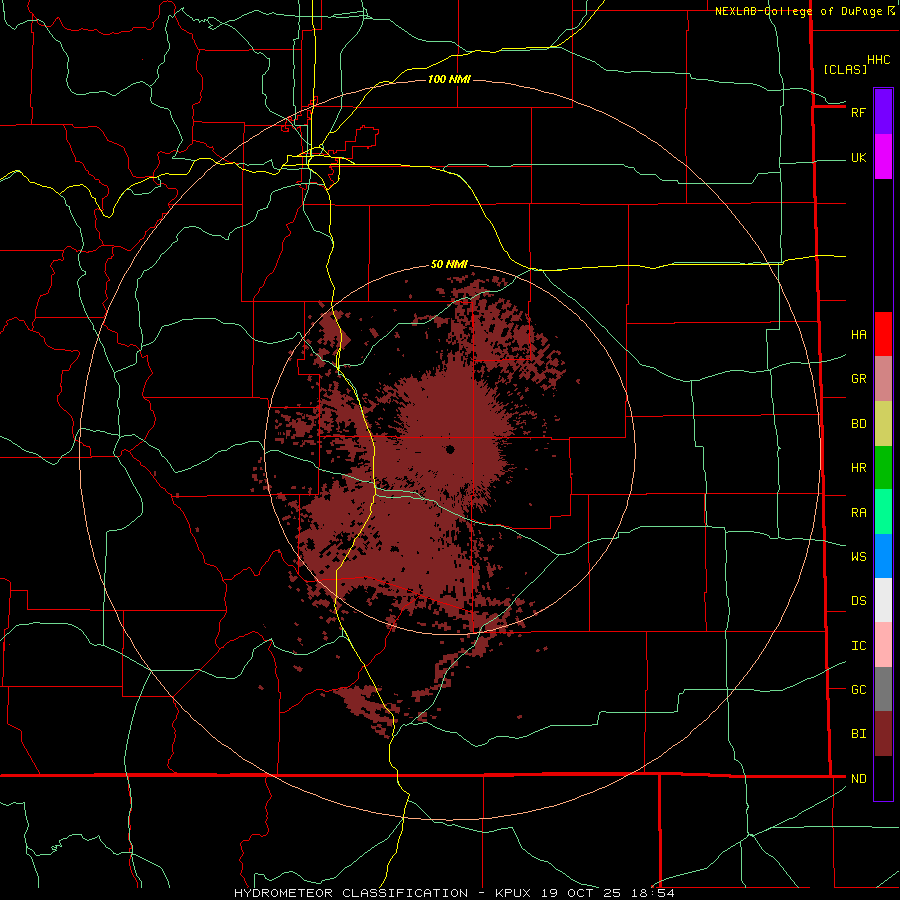
Task: Click the BD legend label
Action: [x=858, y=424]
